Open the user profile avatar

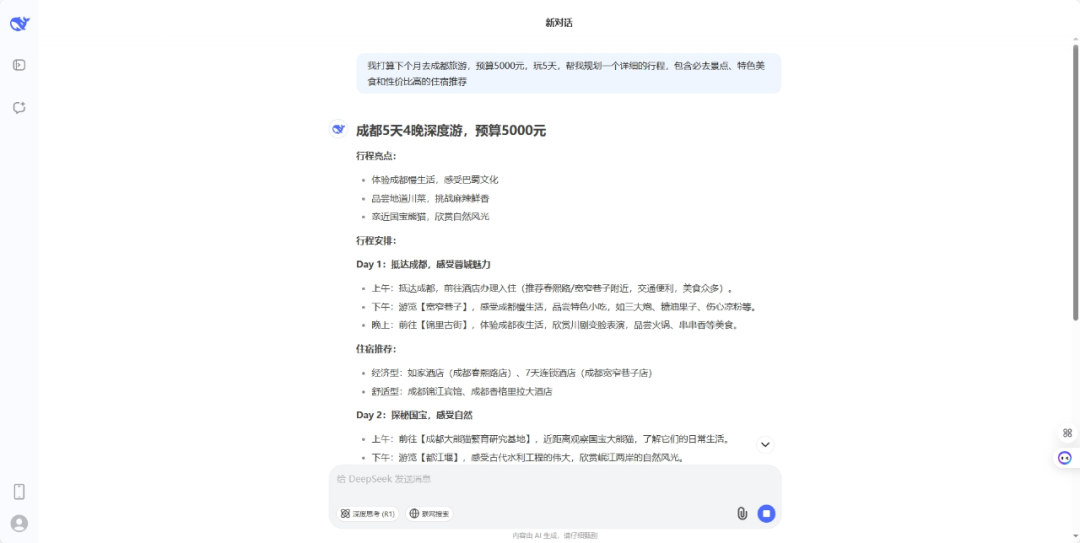19,524
